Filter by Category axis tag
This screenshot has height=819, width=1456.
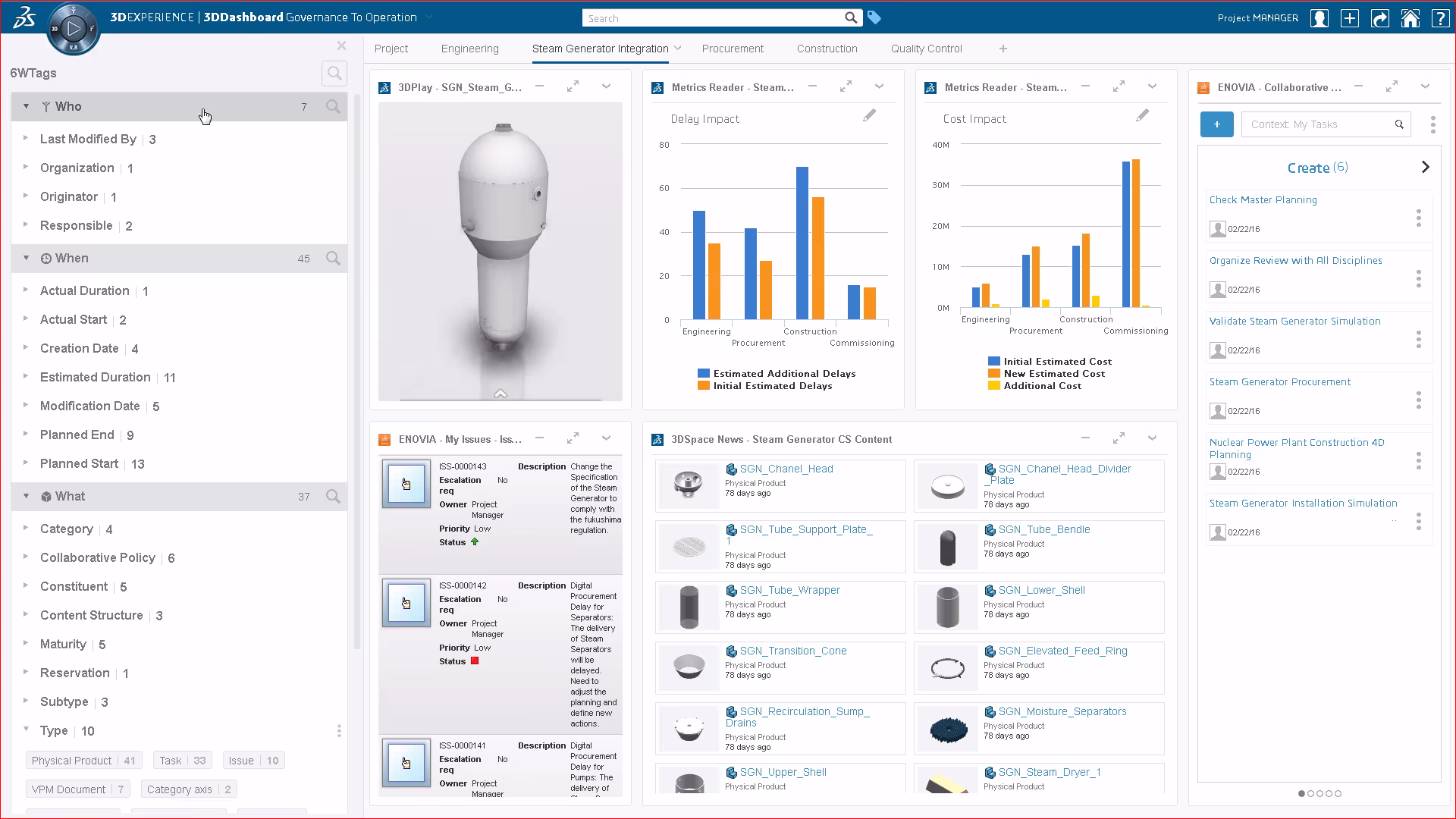(189, 789)
